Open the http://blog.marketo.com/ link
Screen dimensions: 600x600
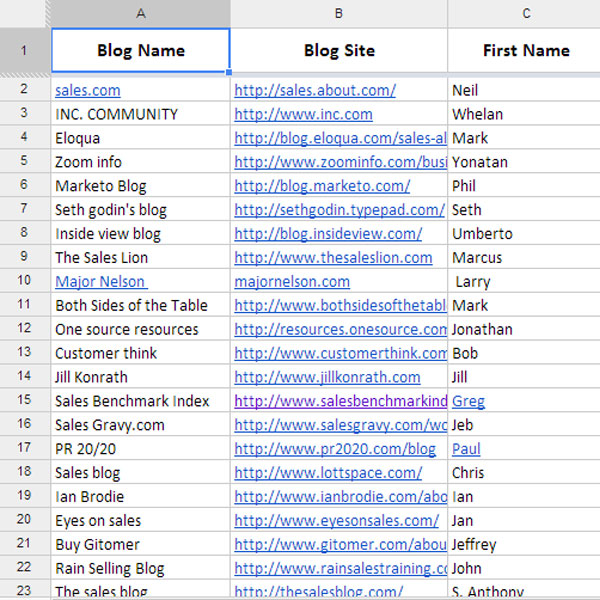click(322, 186)
